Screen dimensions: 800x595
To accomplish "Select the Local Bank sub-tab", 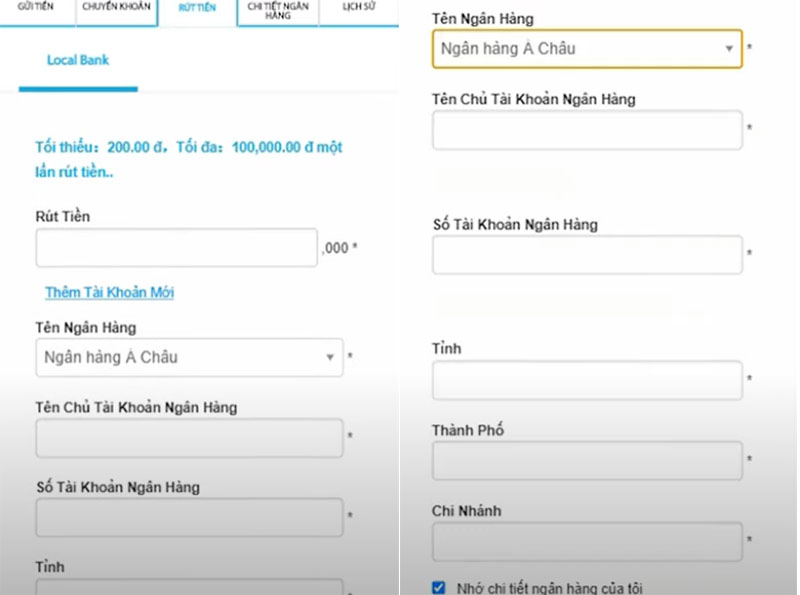I will [x=78, y=60].
